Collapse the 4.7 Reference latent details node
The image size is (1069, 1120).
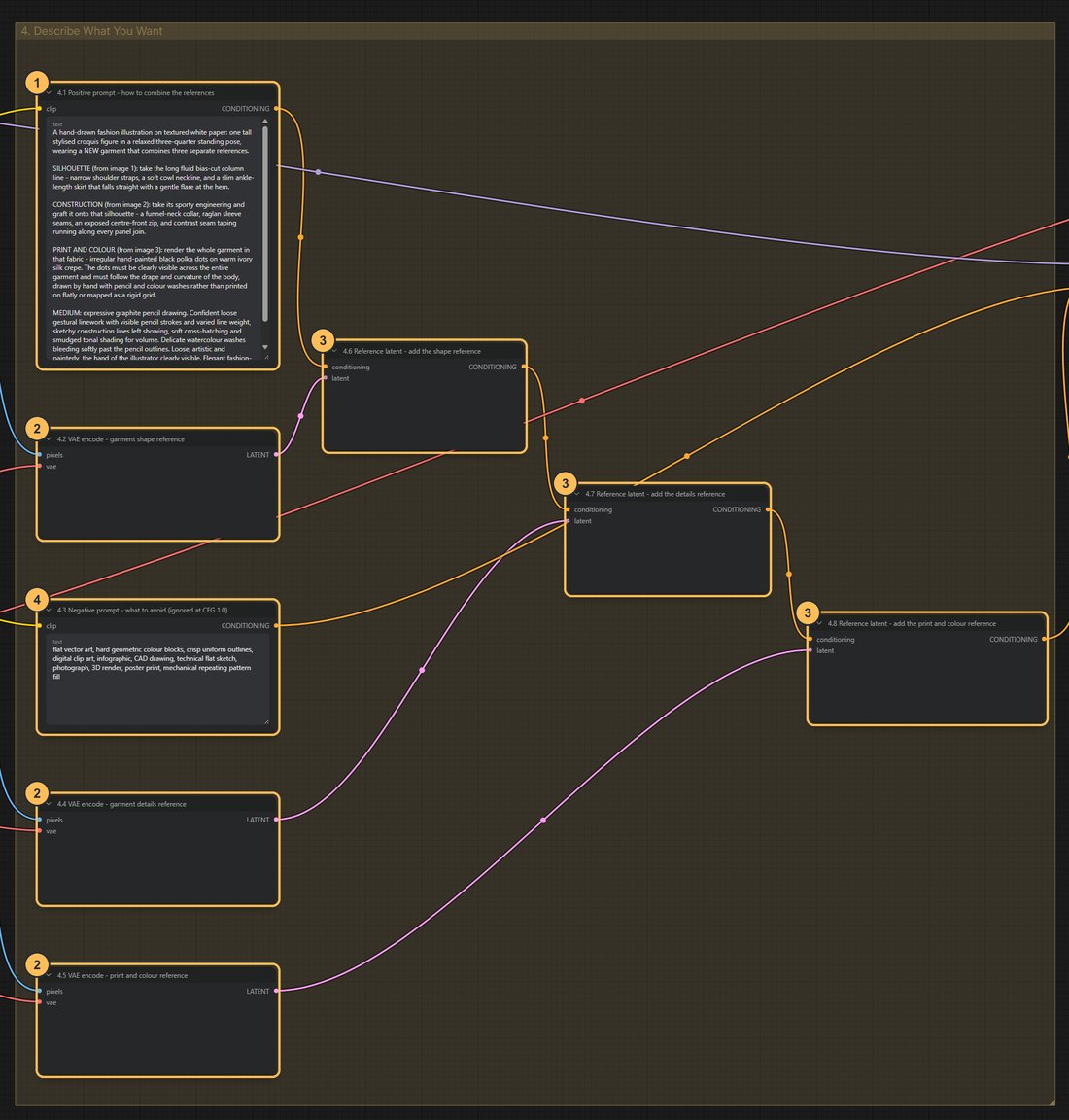[x=577, y=494]
